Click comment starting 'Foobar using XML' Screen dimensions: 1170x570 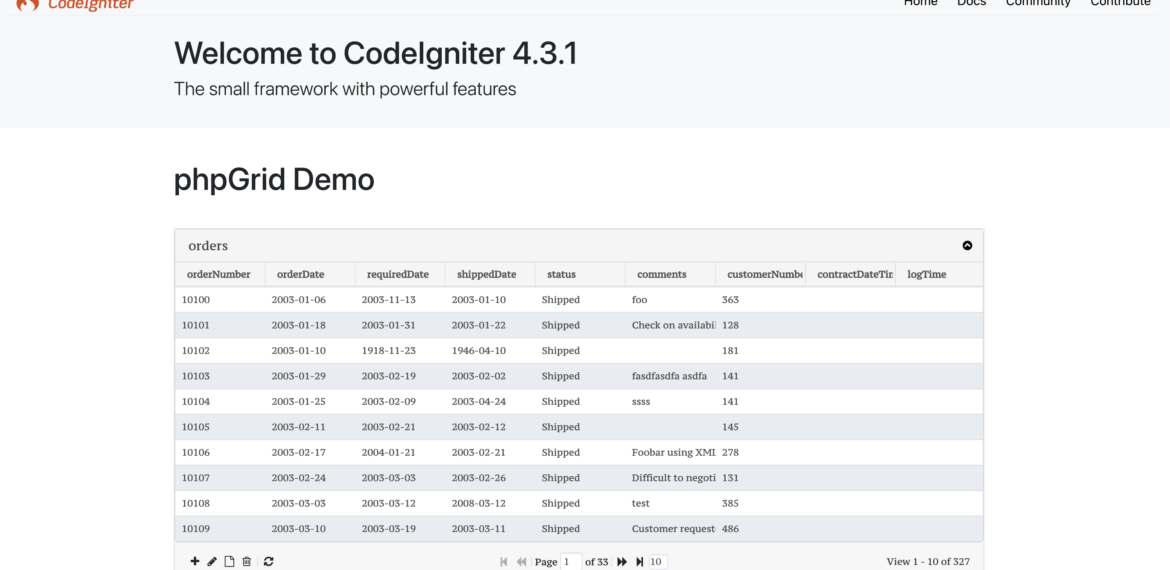(674, 452)
